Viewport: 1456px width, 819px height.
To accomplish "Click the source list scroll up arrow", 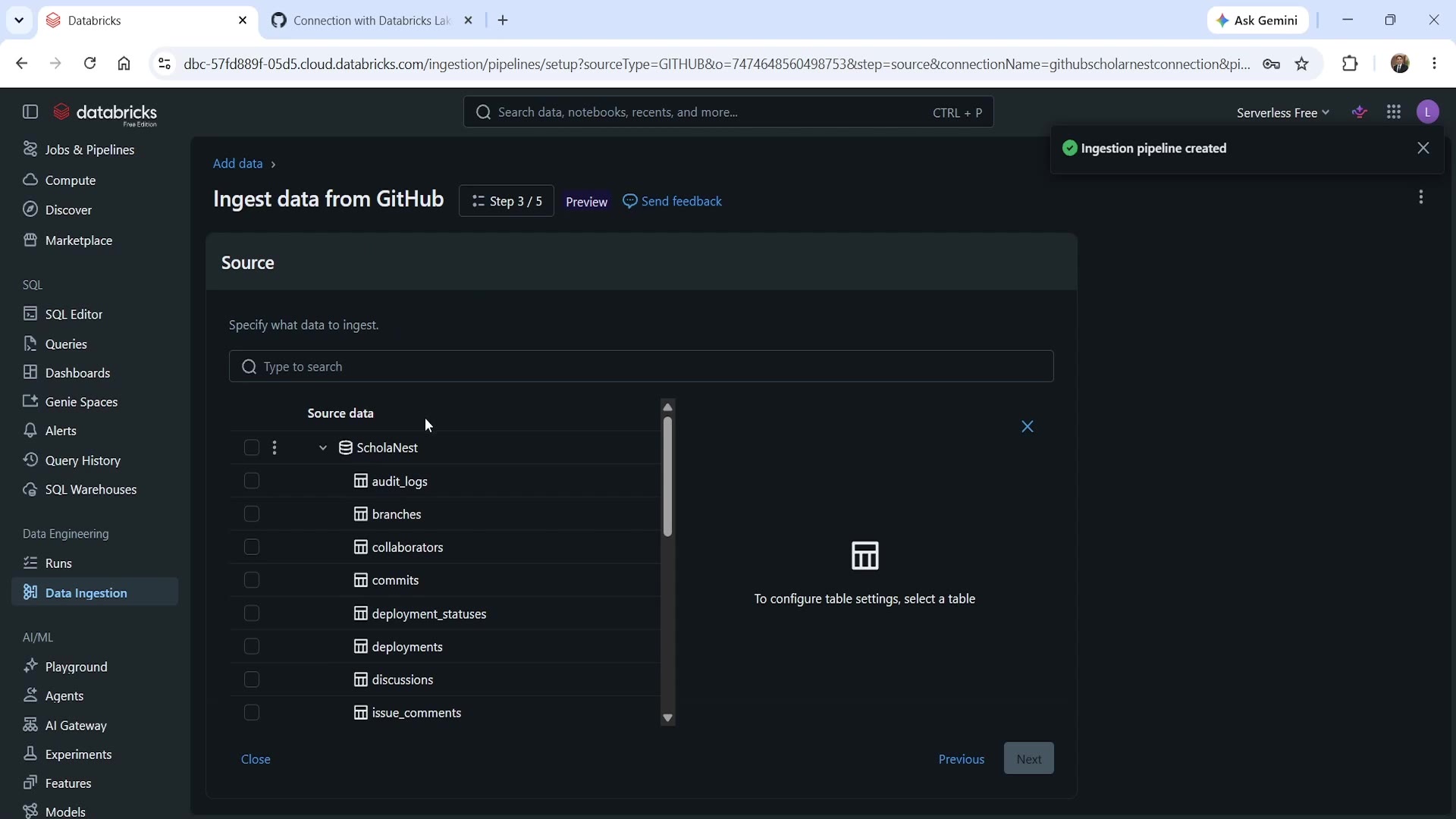I will tap(667, 407).
